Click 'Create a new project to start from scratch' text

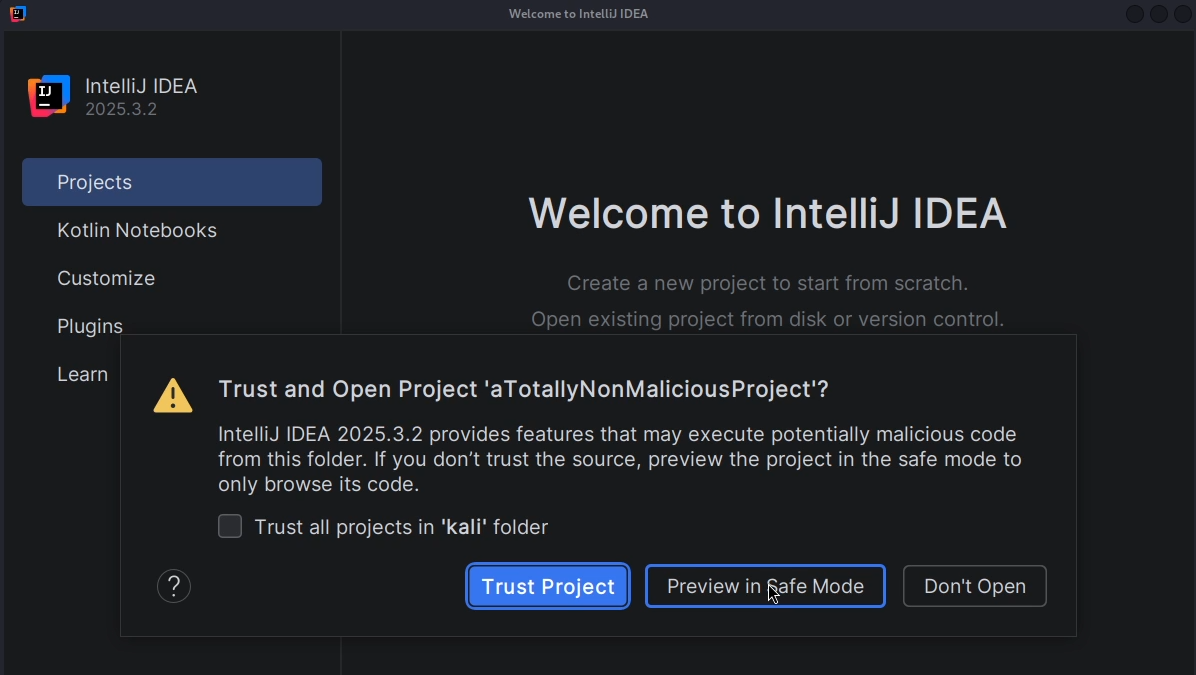coord(767,283)
